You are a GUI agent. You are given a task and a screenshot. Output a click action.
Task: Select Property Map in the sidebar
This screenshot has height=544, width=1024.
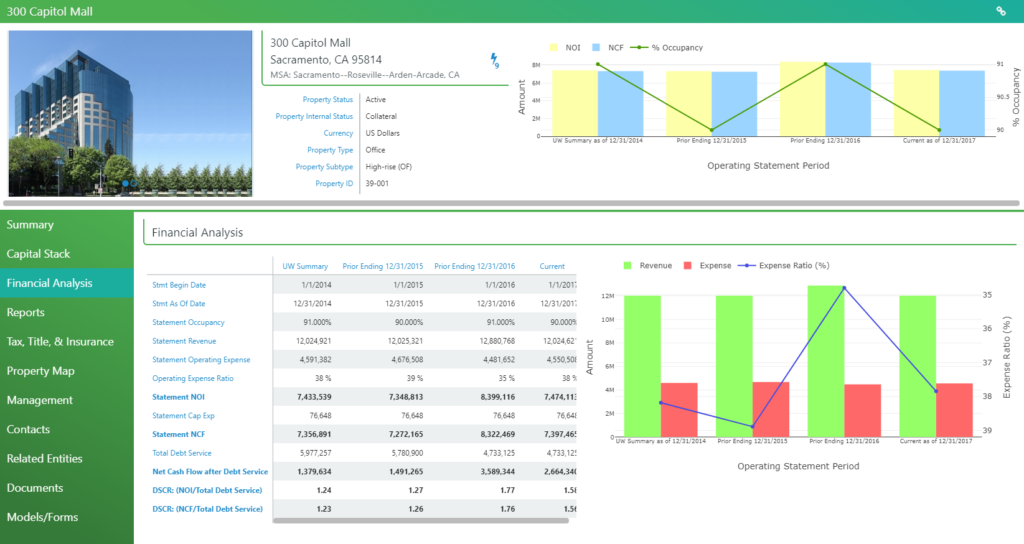point(42,371)
